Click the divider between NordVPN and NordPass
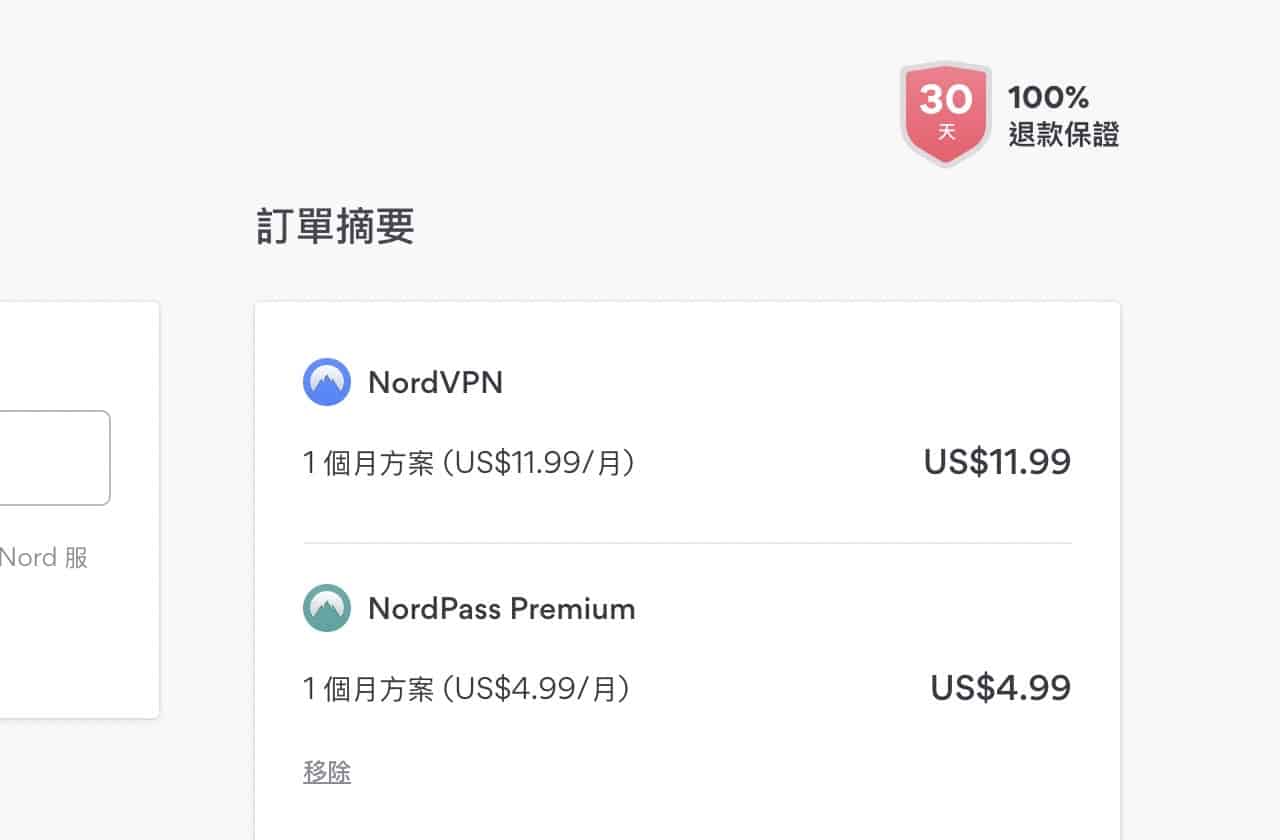Image resolution: width=1280 pixels, height=840 pixels. pos(687,543)
